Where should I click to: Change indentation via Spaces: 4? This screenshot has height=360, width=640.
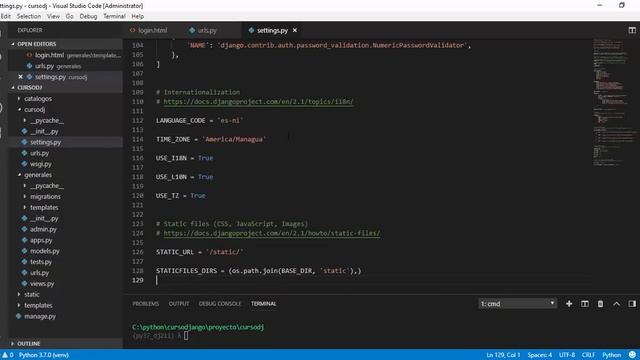point(540,355)
